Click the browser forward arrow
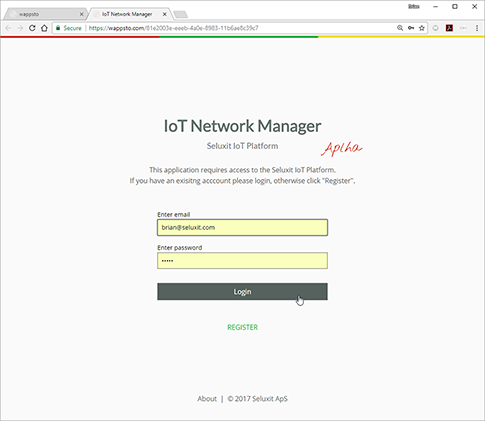485x421 pixels. [20, 28]
